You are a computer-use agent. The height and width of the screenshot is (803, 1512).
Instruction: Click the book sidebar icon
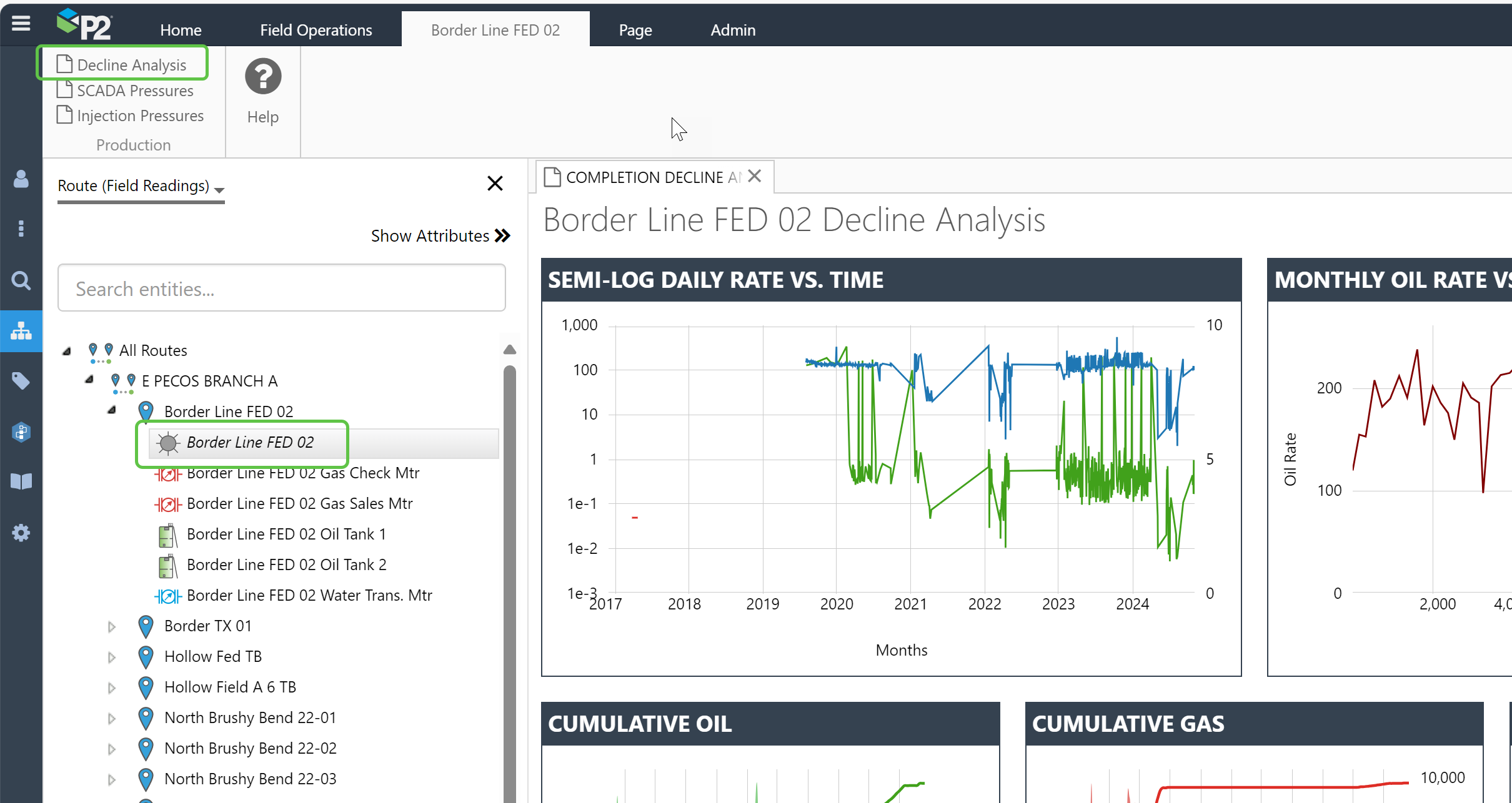click(x=21, y=481)
